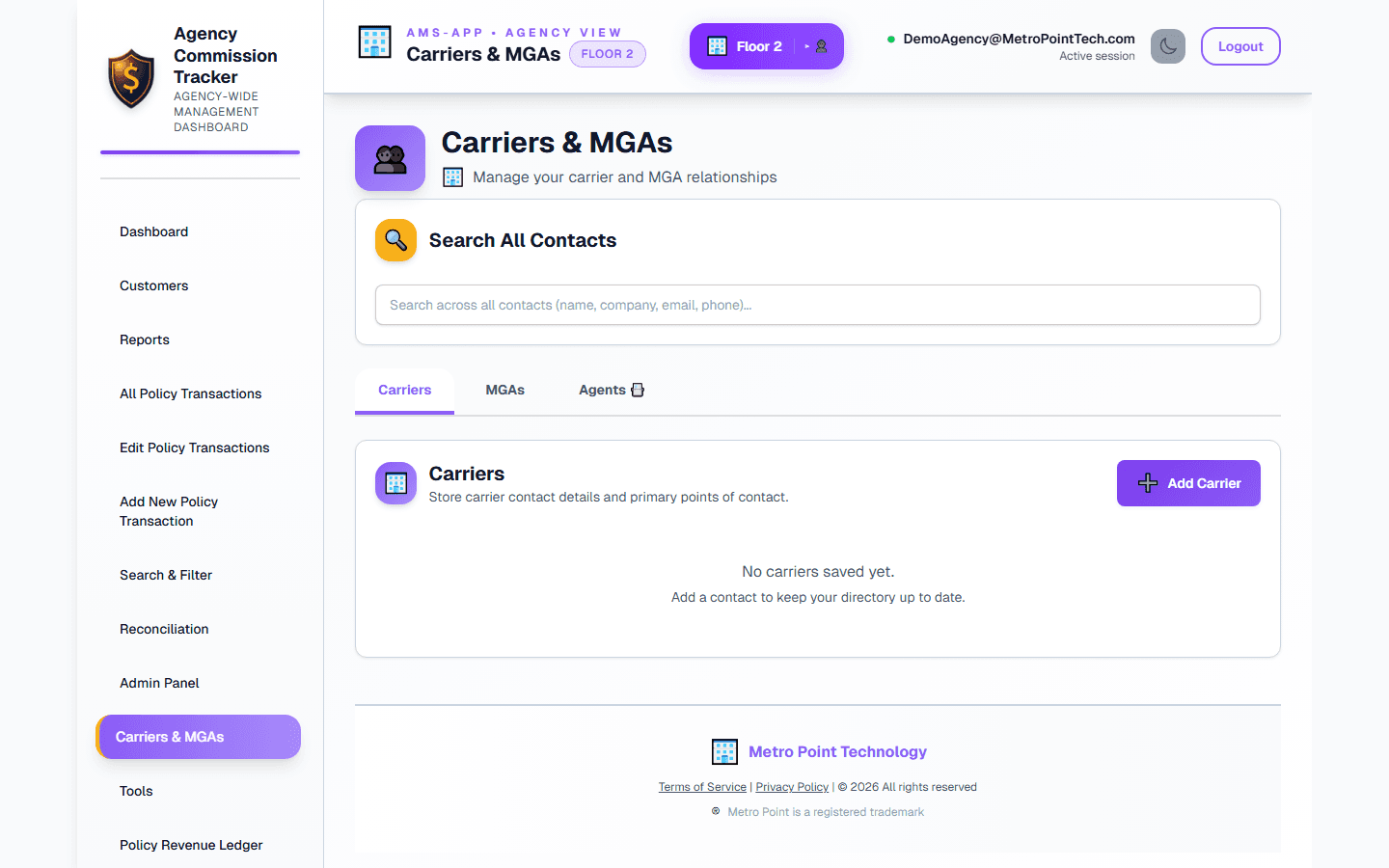
Task: Click the building icon beside the Carriers section title
Action: point(395,482)
